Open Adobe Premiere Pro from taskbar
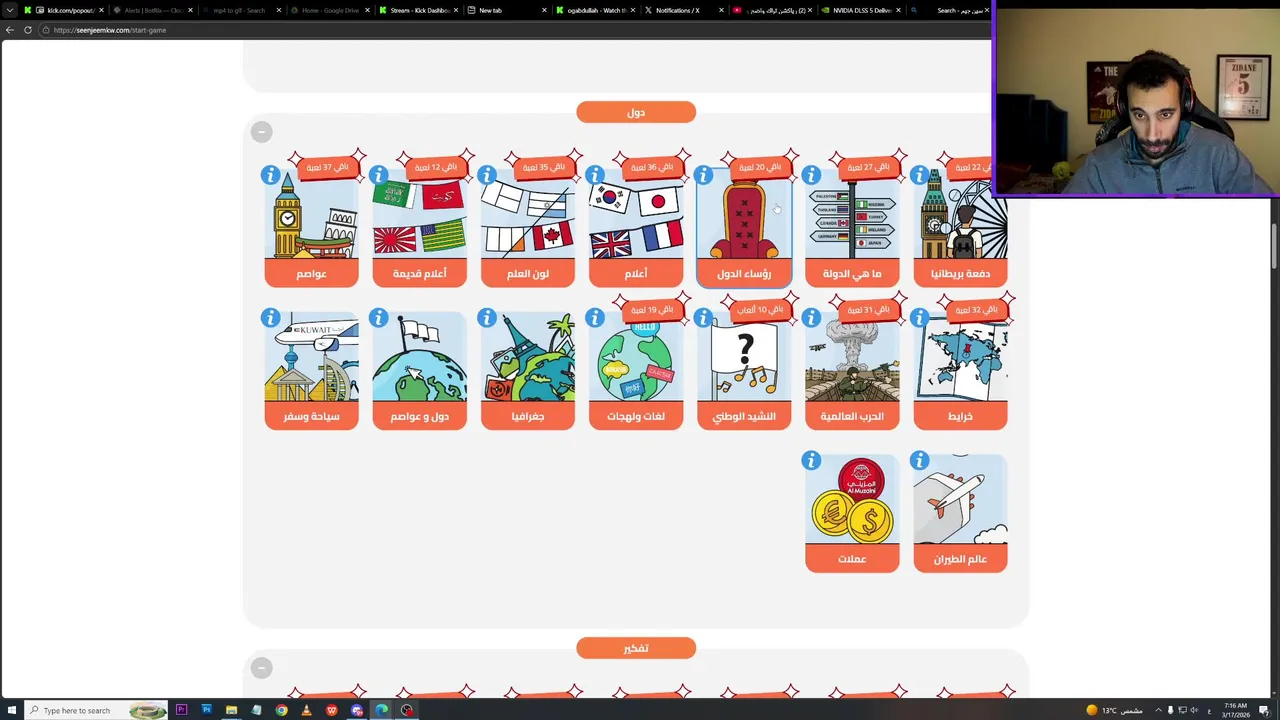 181,710
